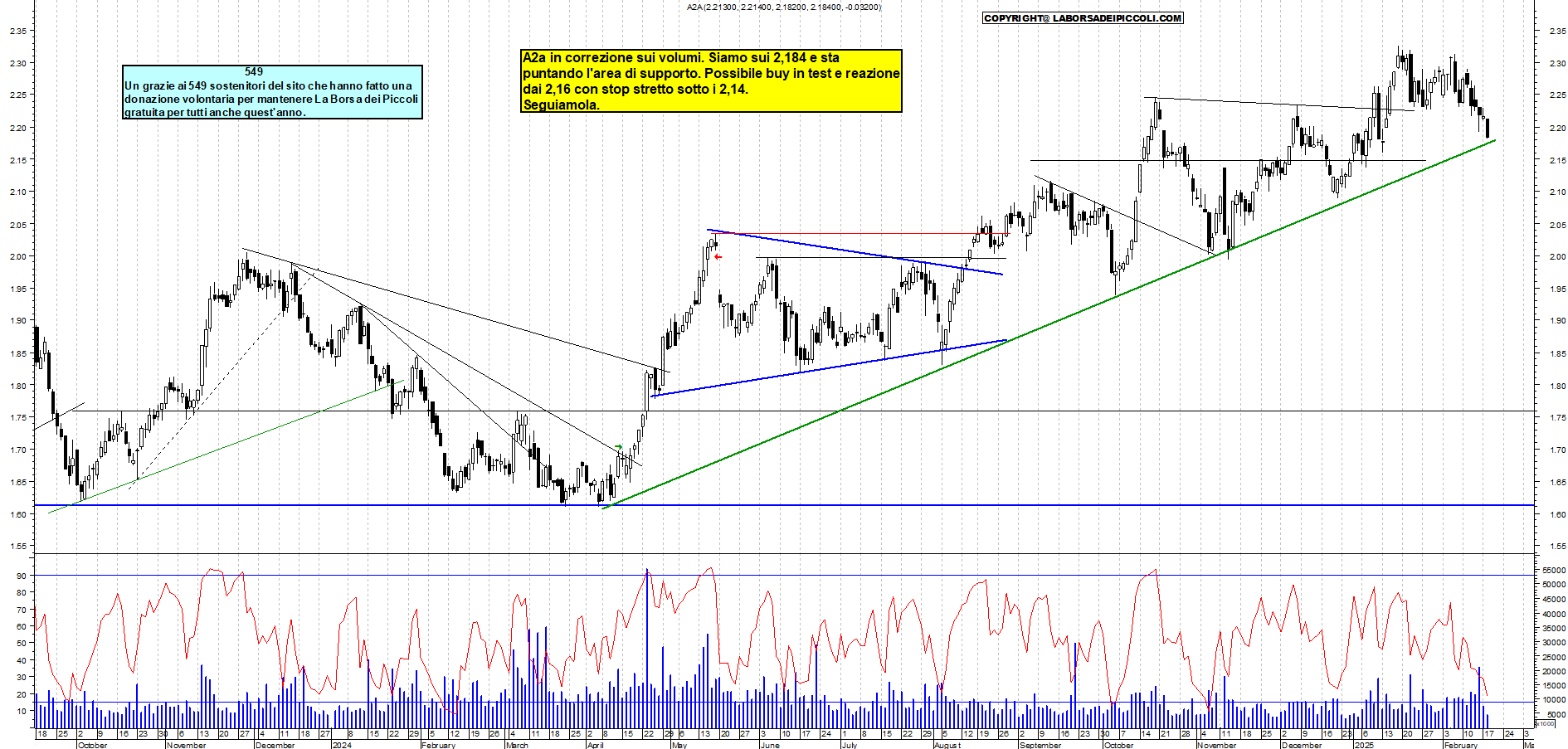Image resolution: width=1568 pixels, height=749 pixels.
Task: Click the 90 level on the oscillator axis
Action: click(x=21, y=576)
